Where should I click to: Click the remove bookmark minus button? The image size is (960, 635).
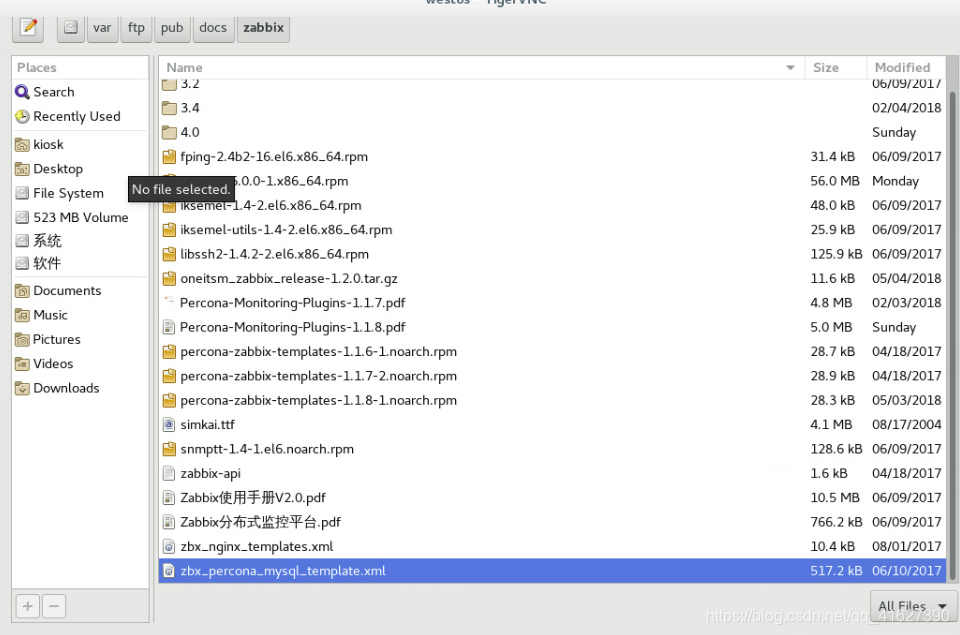click(54, 606)
